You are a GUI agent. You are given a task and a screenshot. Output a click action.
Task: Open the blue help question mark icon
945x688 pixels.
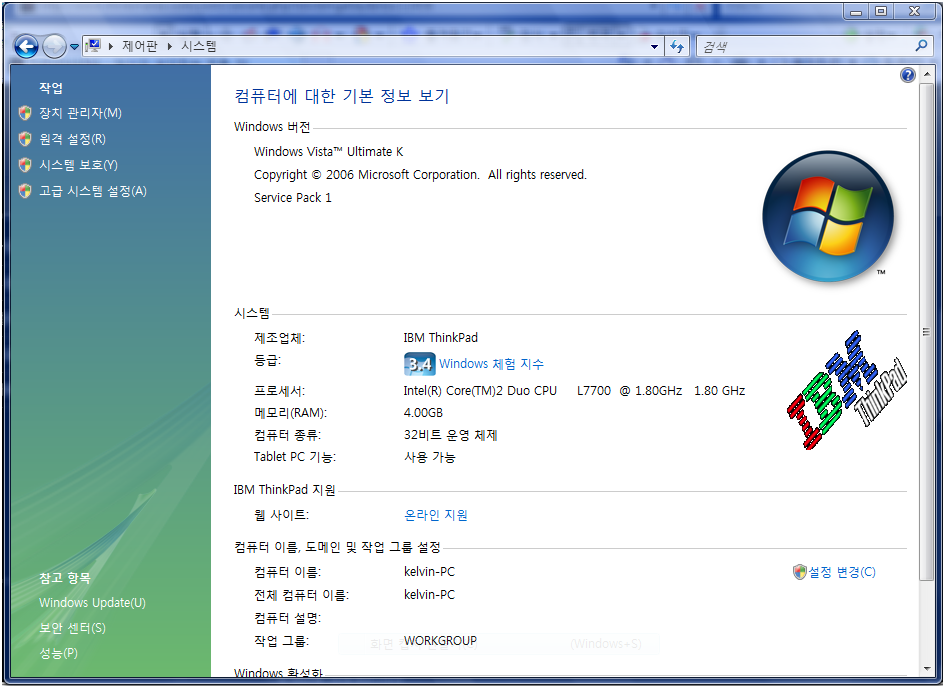tap(907, 75)
